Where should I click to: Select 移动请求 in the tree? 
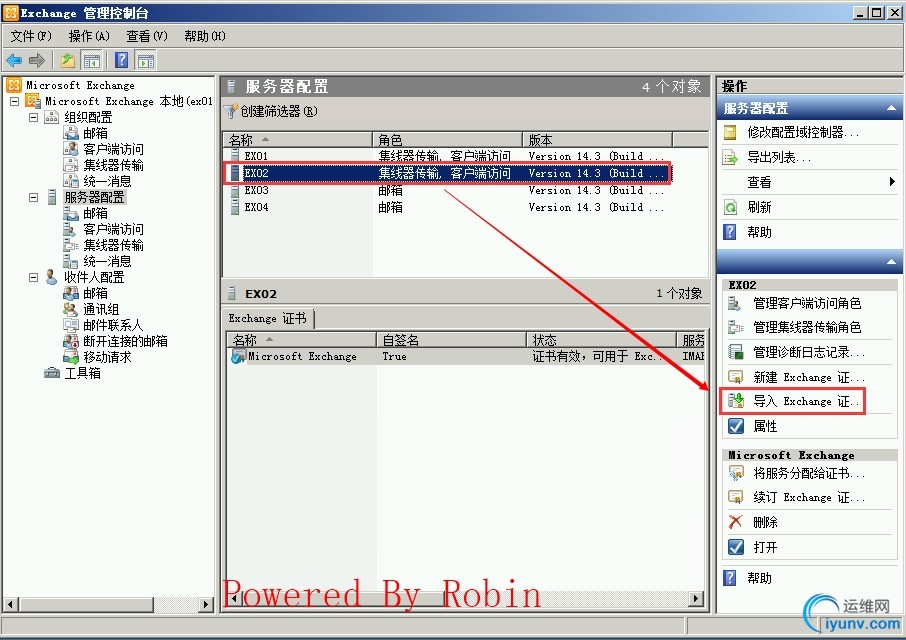[107, 357]
